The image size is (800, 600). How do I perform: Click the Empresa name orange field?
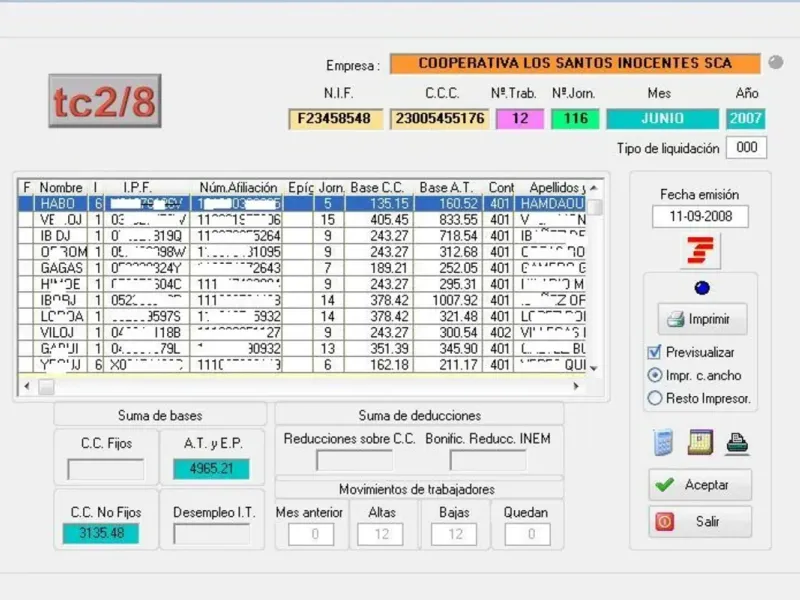(575, 63)
